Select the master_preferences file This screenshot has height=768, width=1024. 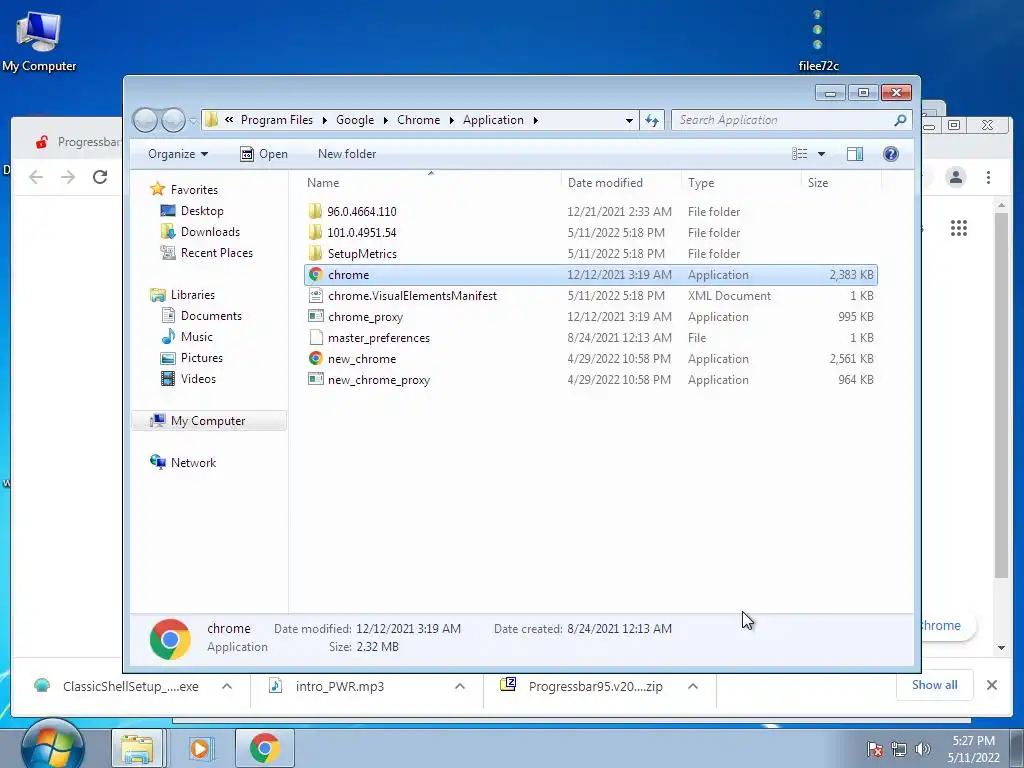pos(590,338)
